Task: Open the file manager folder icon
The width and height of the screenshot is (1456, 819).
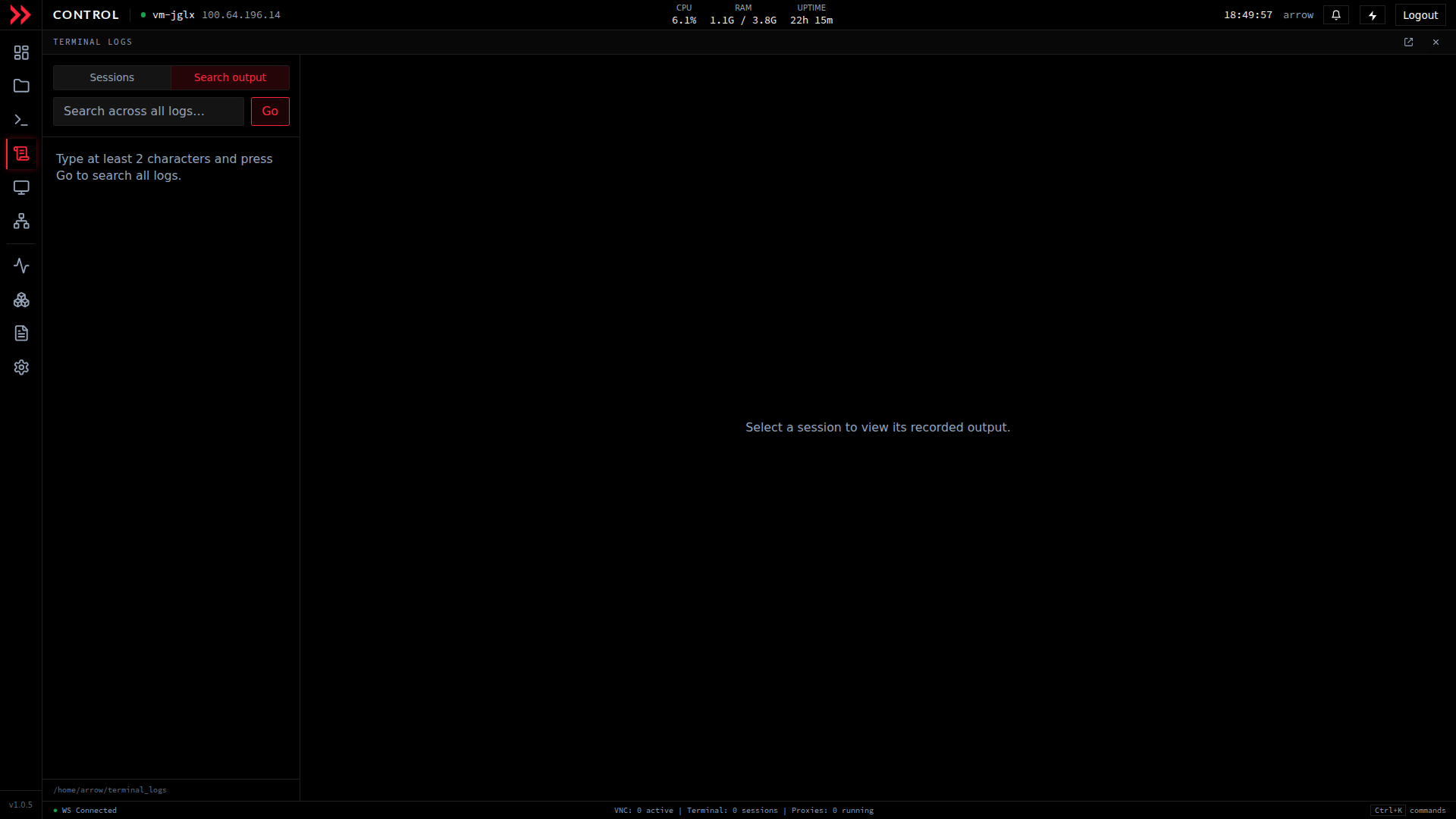Action: click(21, 86)
